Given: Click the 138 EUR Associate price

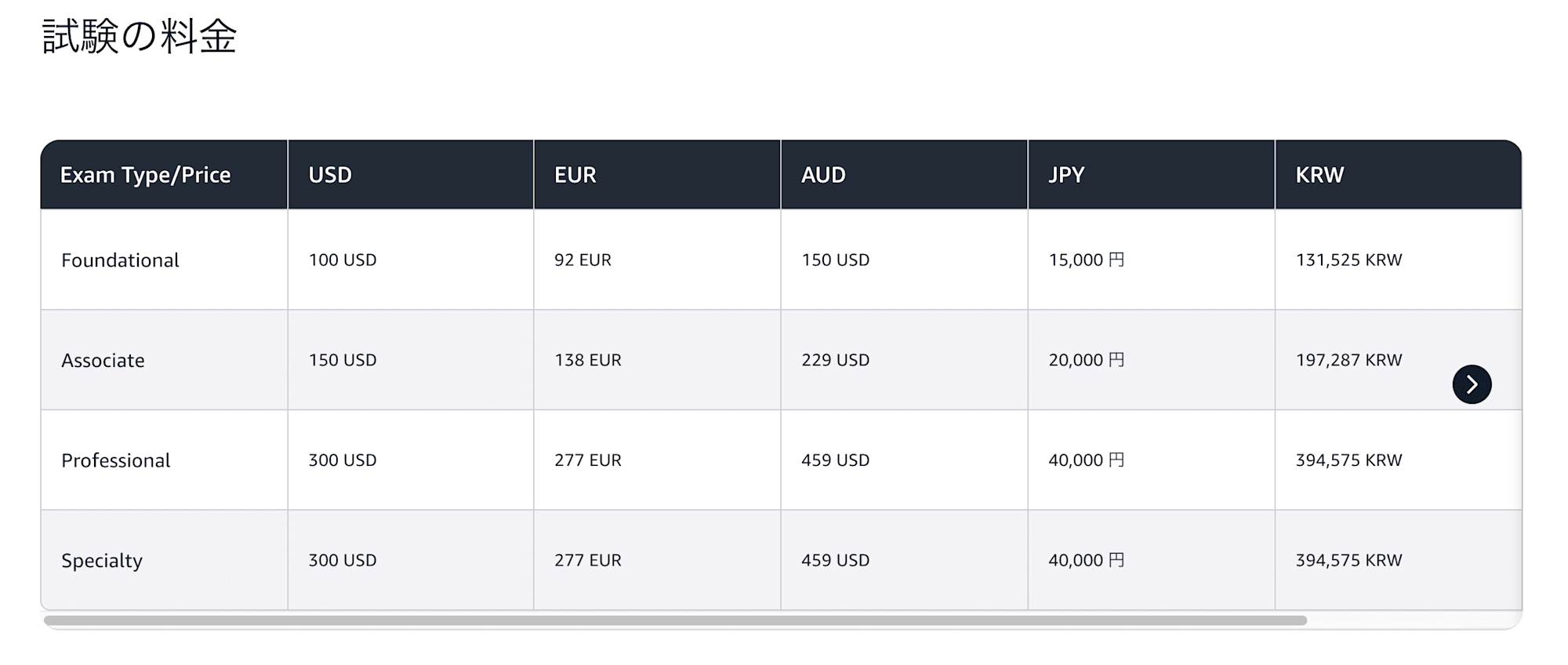Looking at the screenshot, I should coord(587,360).
